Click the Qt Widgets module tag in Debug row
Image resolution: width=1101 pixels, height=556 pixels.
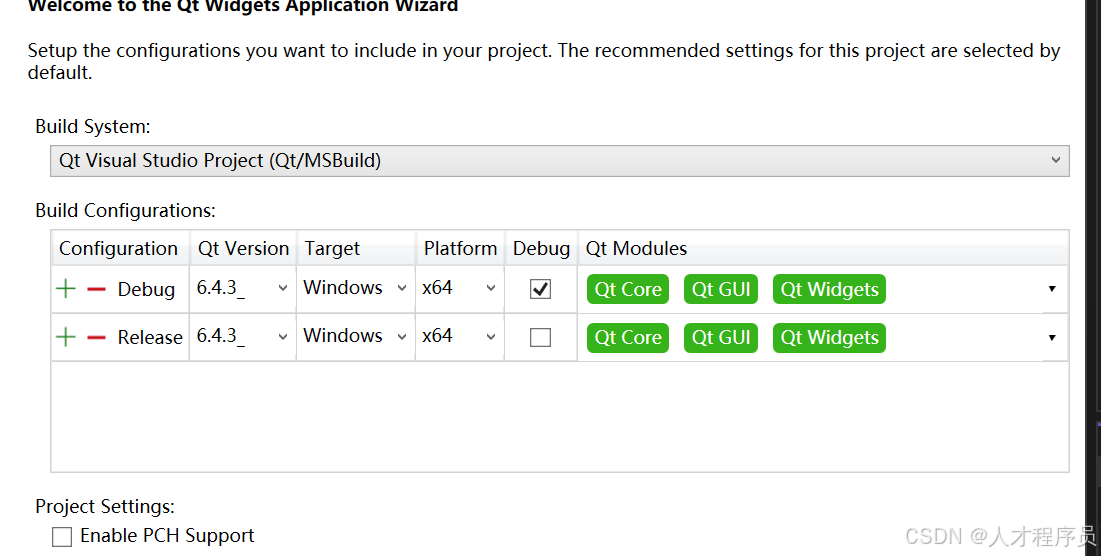(x=829, y=289)
